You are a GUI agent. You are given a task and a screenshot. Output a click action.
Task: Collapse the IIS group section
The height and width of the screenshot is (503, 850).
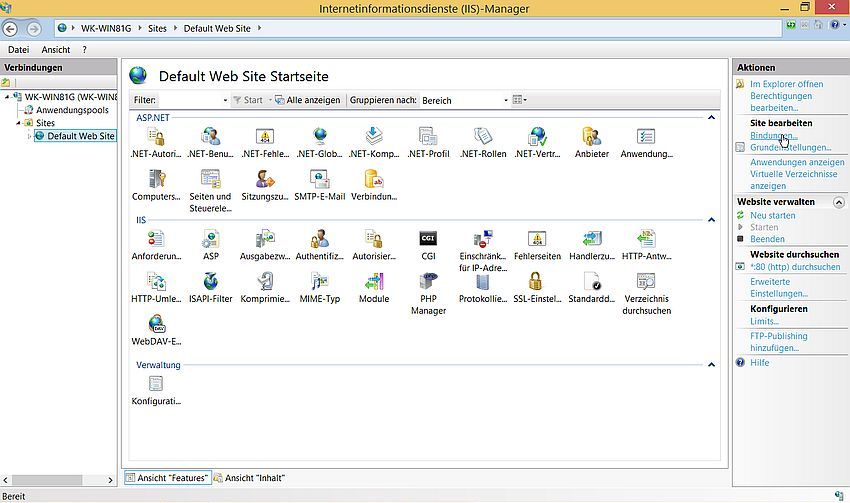coord(711,220)
